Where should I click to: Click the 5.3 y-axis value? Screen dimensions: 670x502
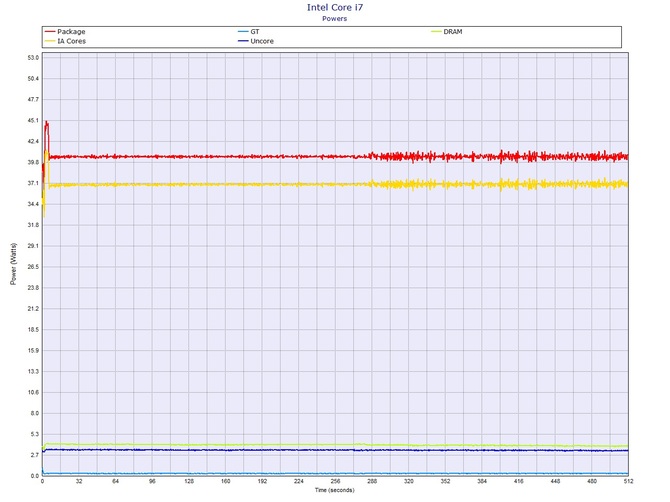(x=35, y=434)
